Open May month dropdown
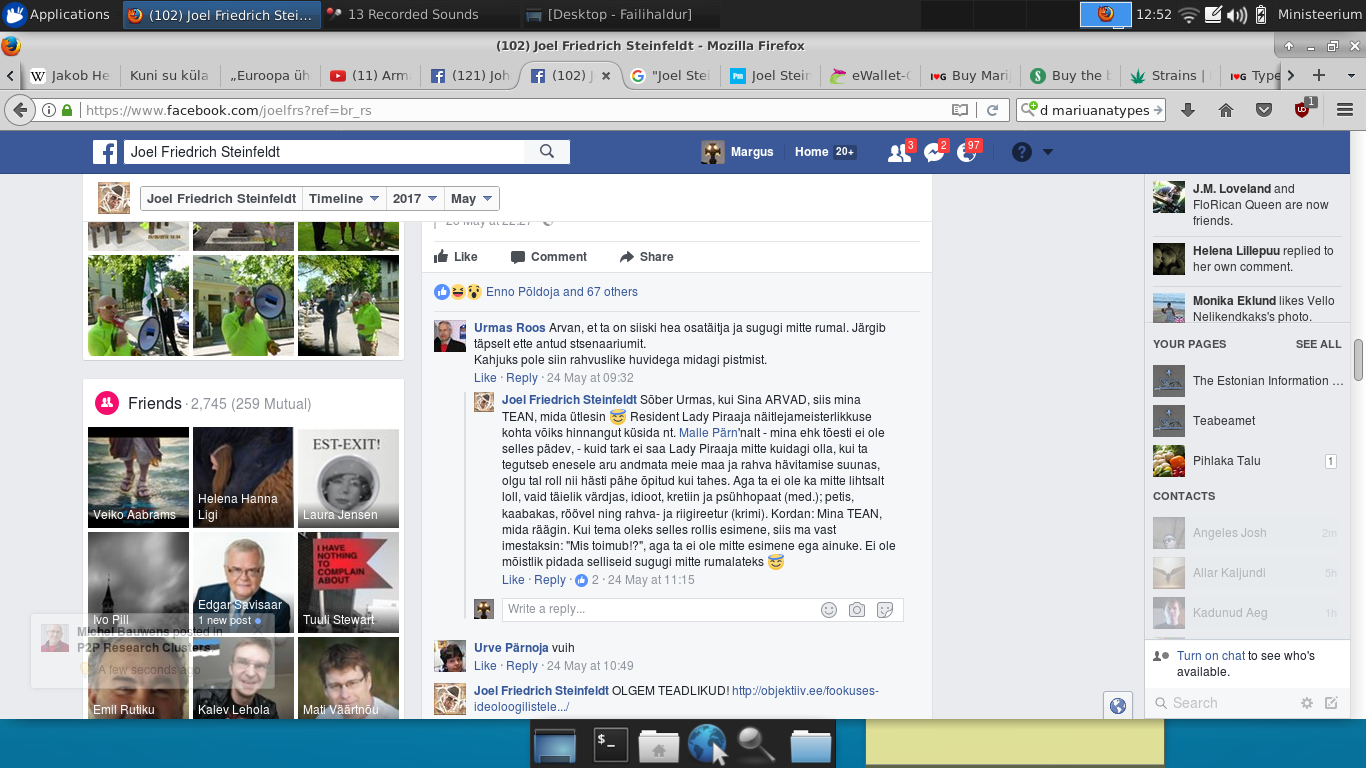Viewport: 1366px width, 768px height. (472, 198)
